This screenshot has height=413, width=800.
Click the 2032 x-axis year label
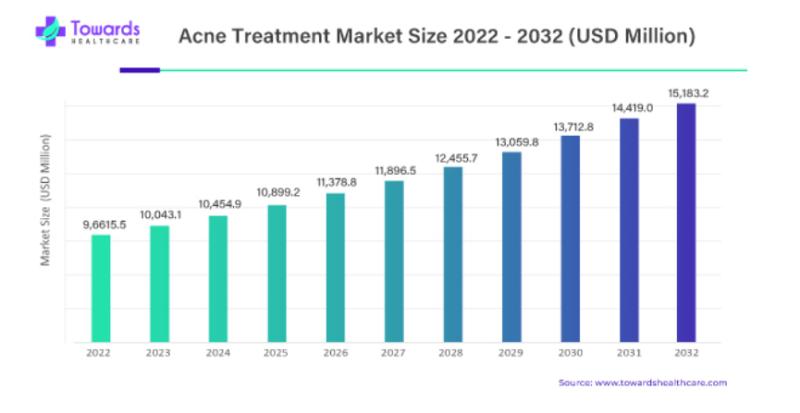(686, 353)
